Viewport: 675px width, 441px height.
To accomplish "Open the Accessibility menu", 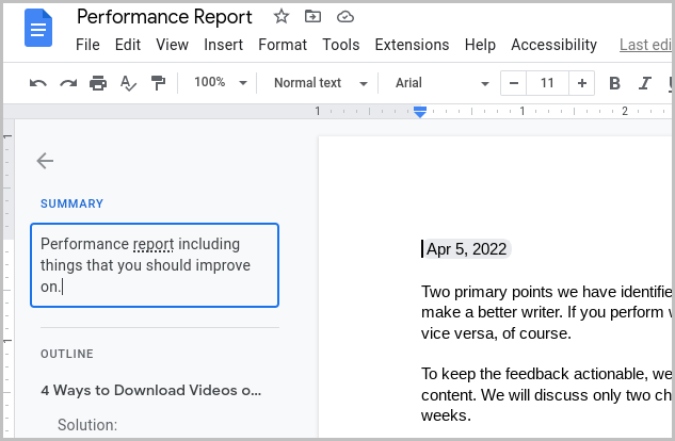I will click(554, 44).
